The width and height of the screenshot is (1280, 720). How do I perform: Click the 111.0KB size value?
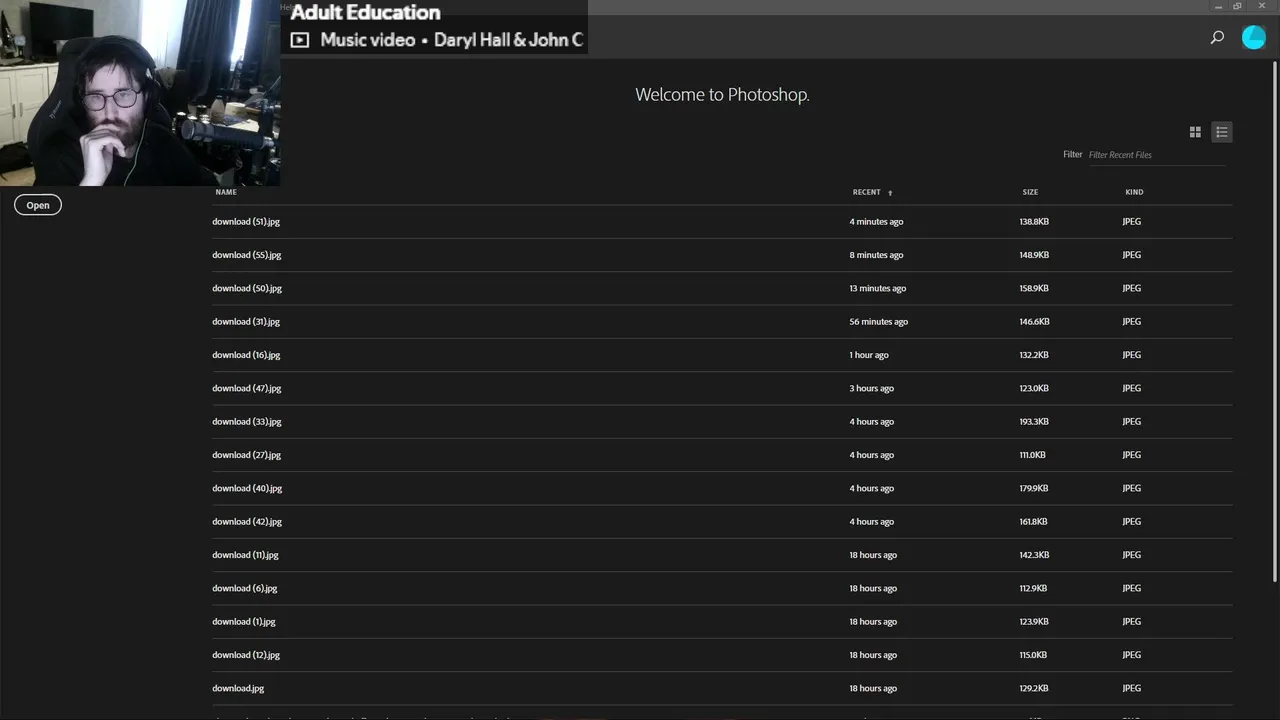[1032, 455]
